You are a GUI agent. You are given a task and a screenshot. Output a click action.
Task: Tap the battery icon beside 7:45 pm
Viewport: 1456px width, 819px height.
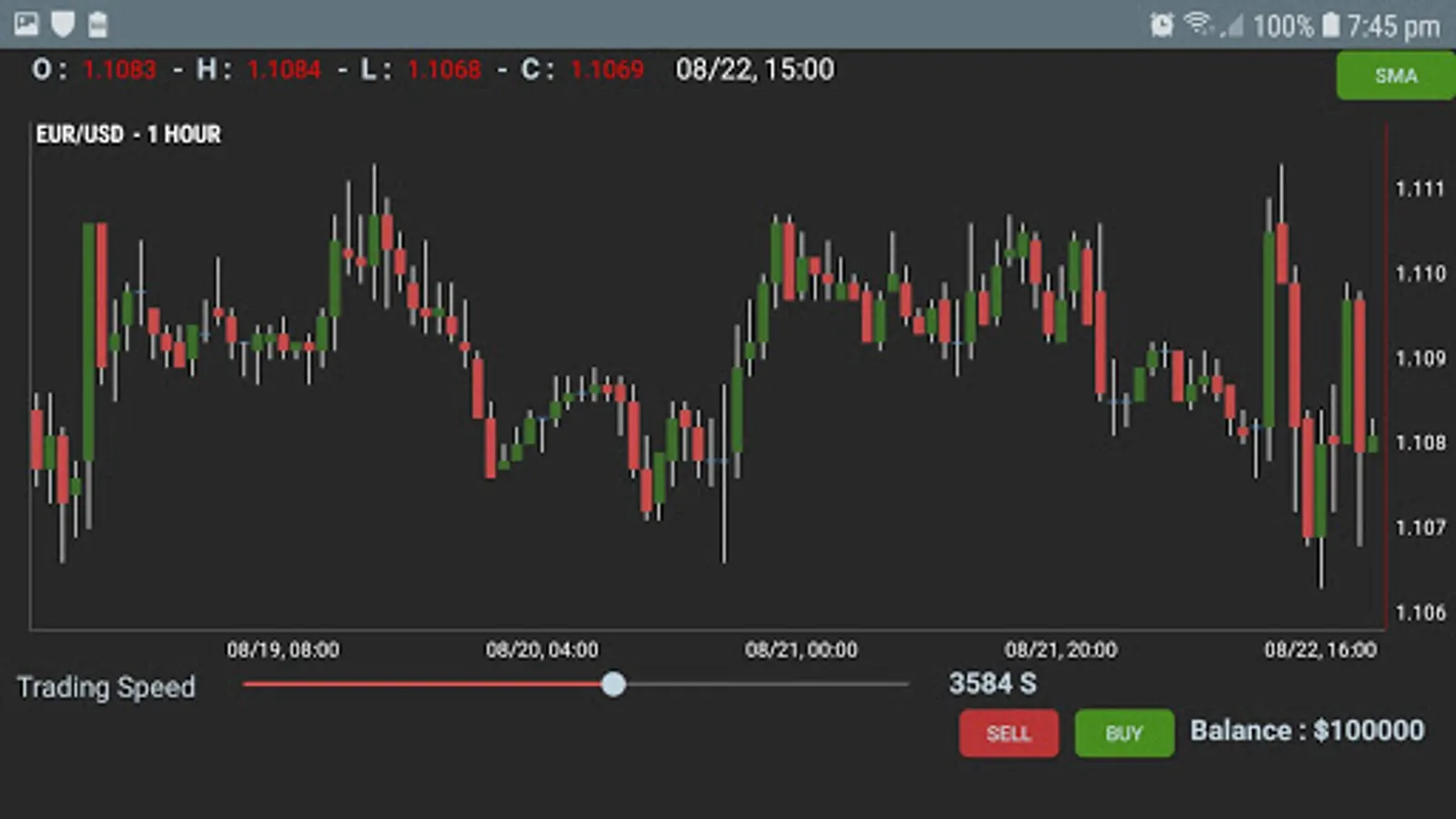pyautogui.click(x=1330, y=25)
